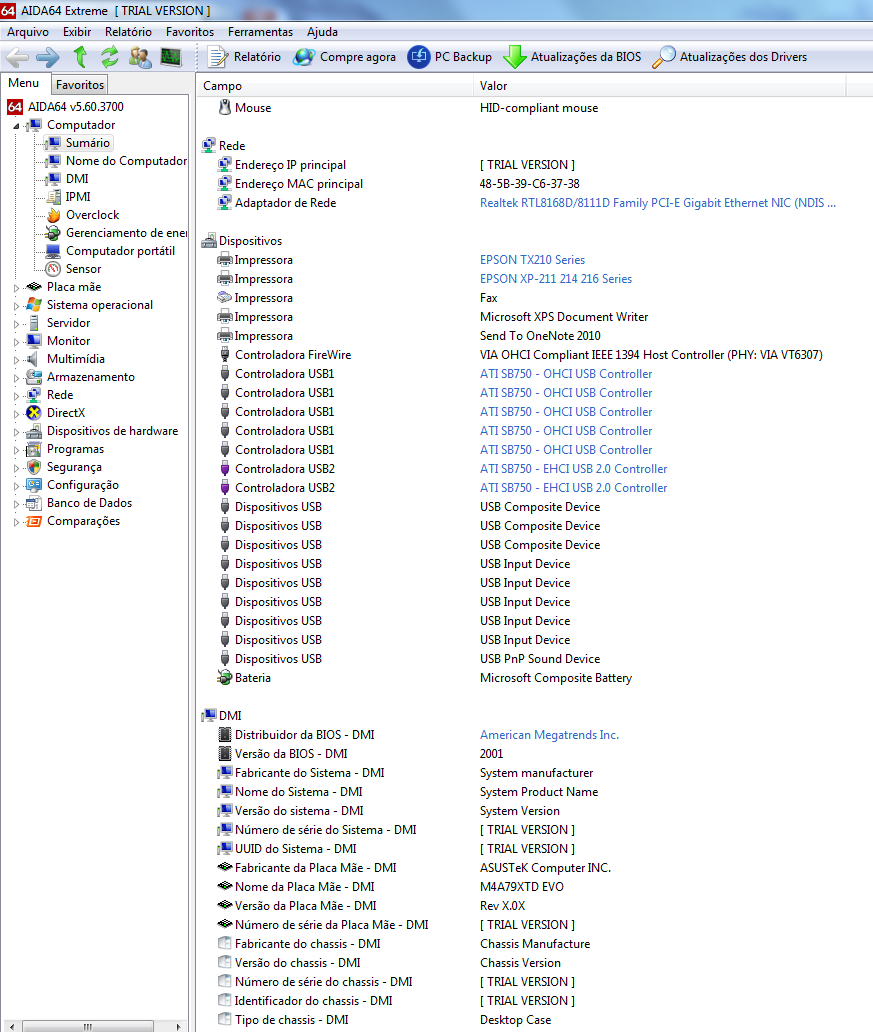Click the Campo column header
873x1032 pixels.
(334, 86)
